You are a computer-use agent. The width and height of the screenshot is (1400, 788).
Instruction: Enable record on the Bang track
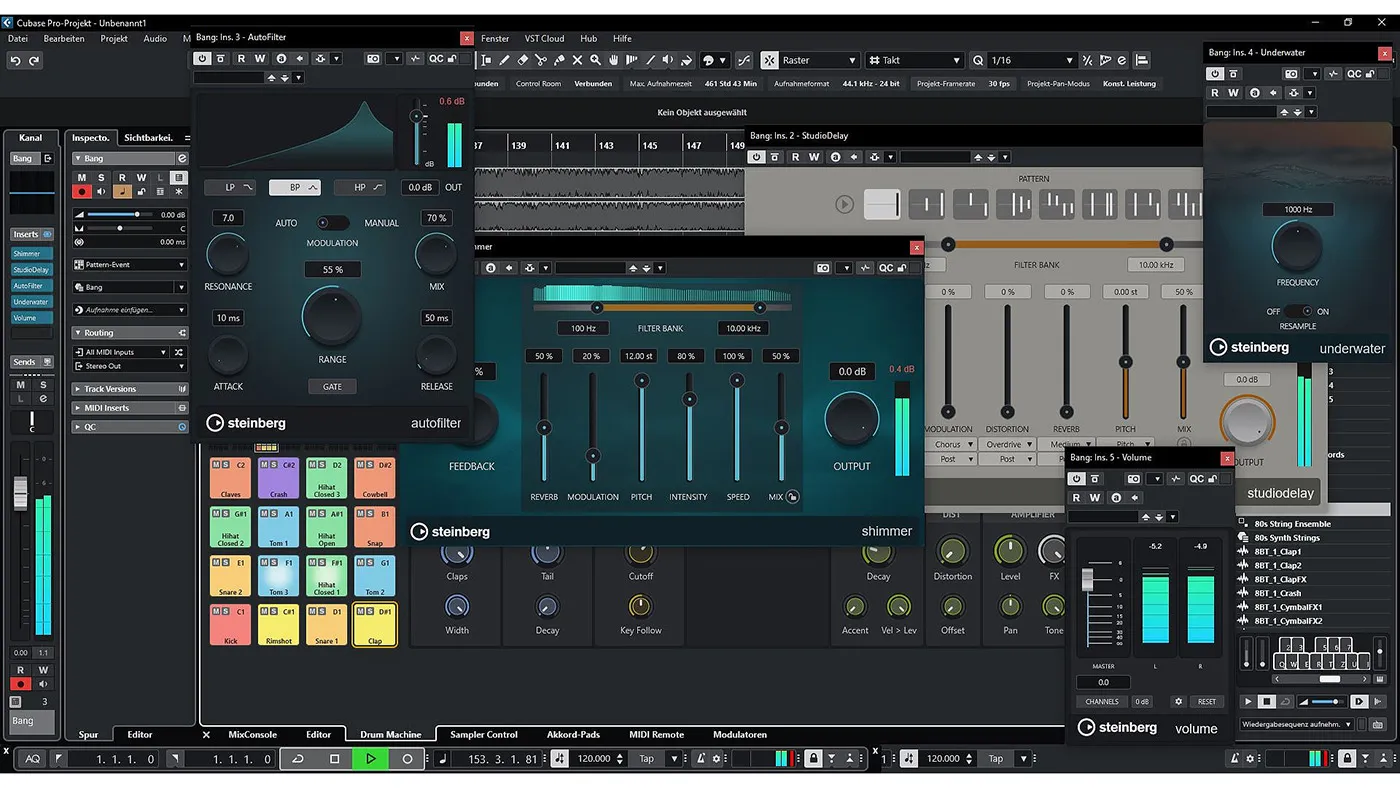[x=82, y=191]
